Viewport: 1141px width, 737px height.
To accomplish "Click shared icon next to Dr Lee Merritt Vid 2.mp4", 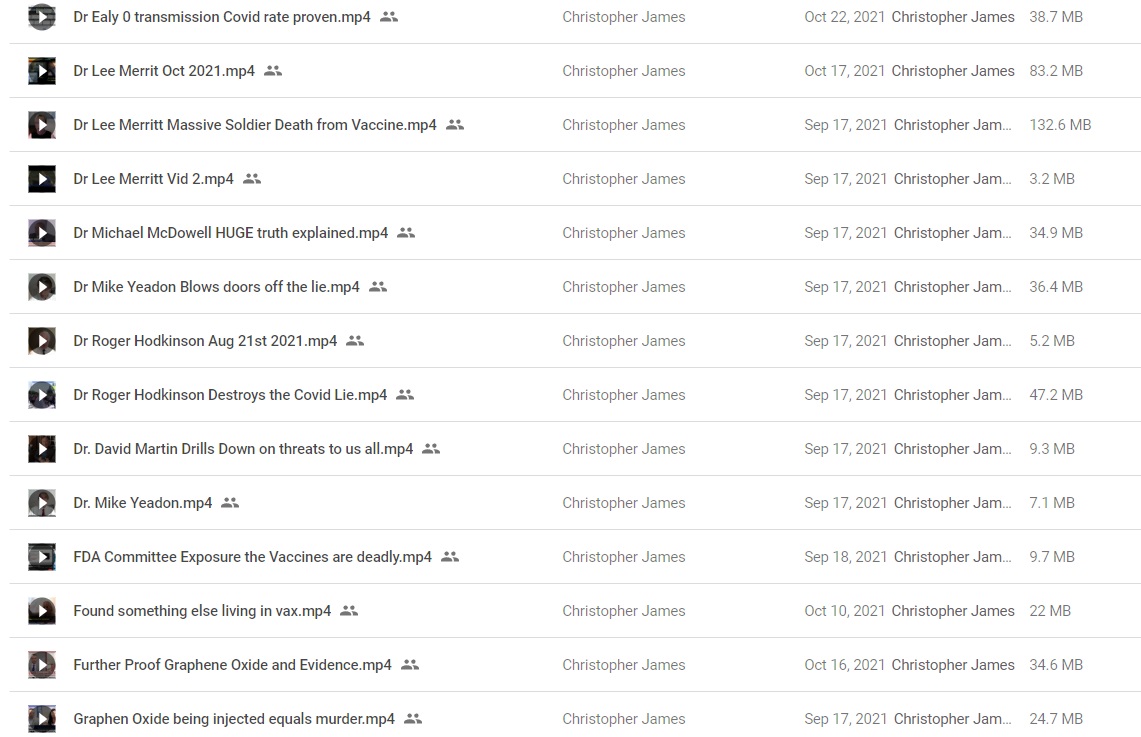I will point(252,178).
